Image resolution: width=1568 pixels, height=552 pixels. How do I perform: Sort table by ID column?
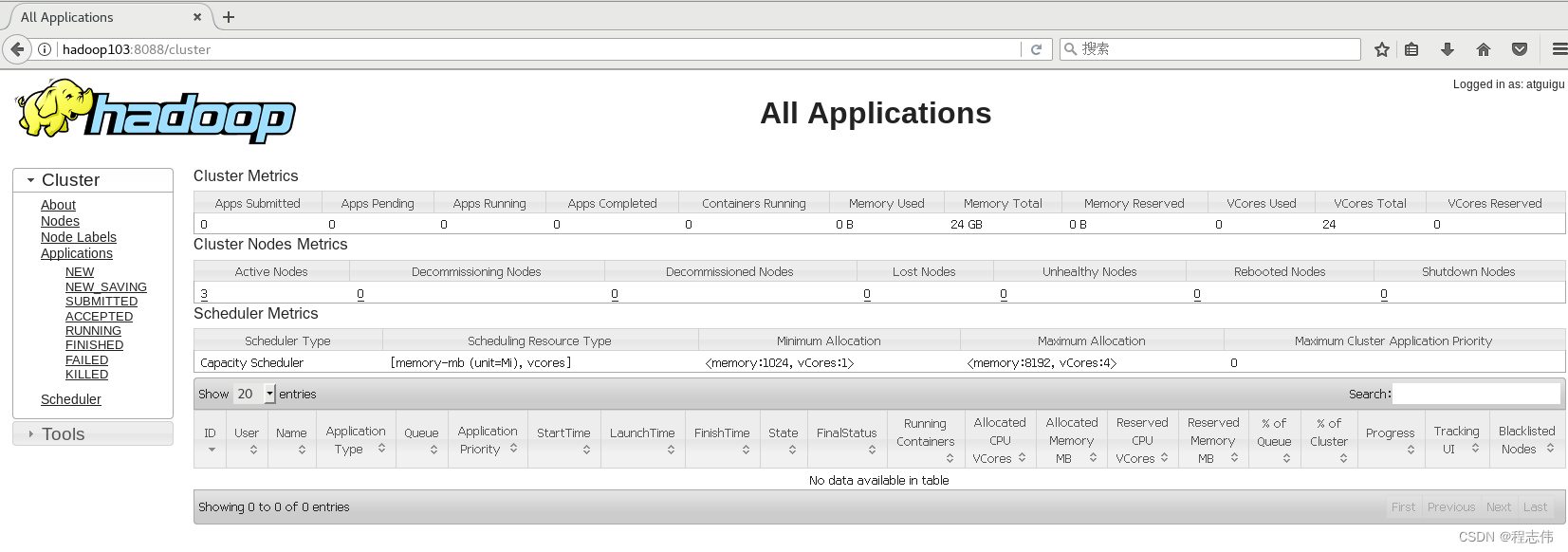pyautogui.click(x=211, y=439)
